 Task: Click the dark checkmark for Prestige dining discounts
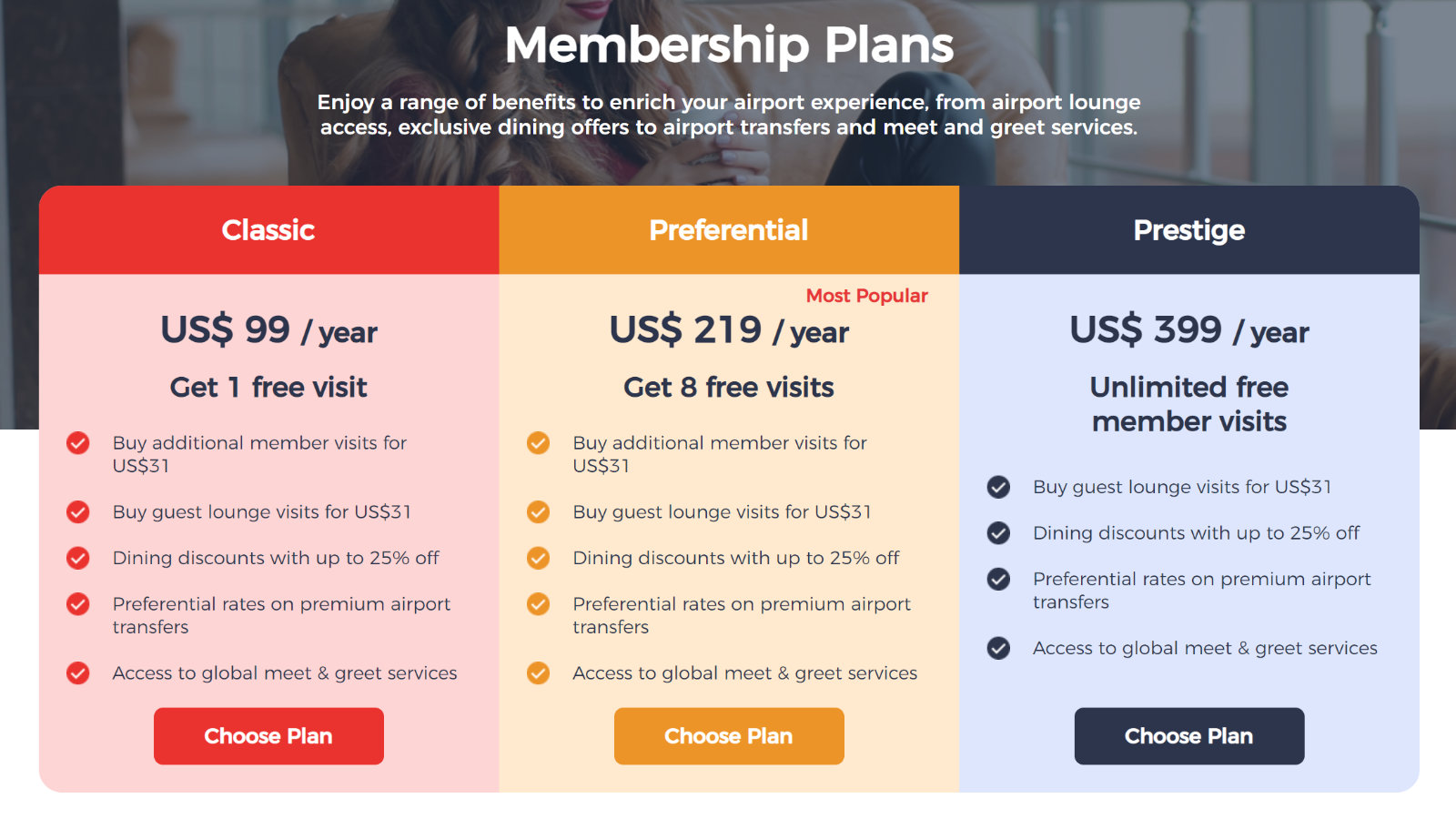coord(999,533)
